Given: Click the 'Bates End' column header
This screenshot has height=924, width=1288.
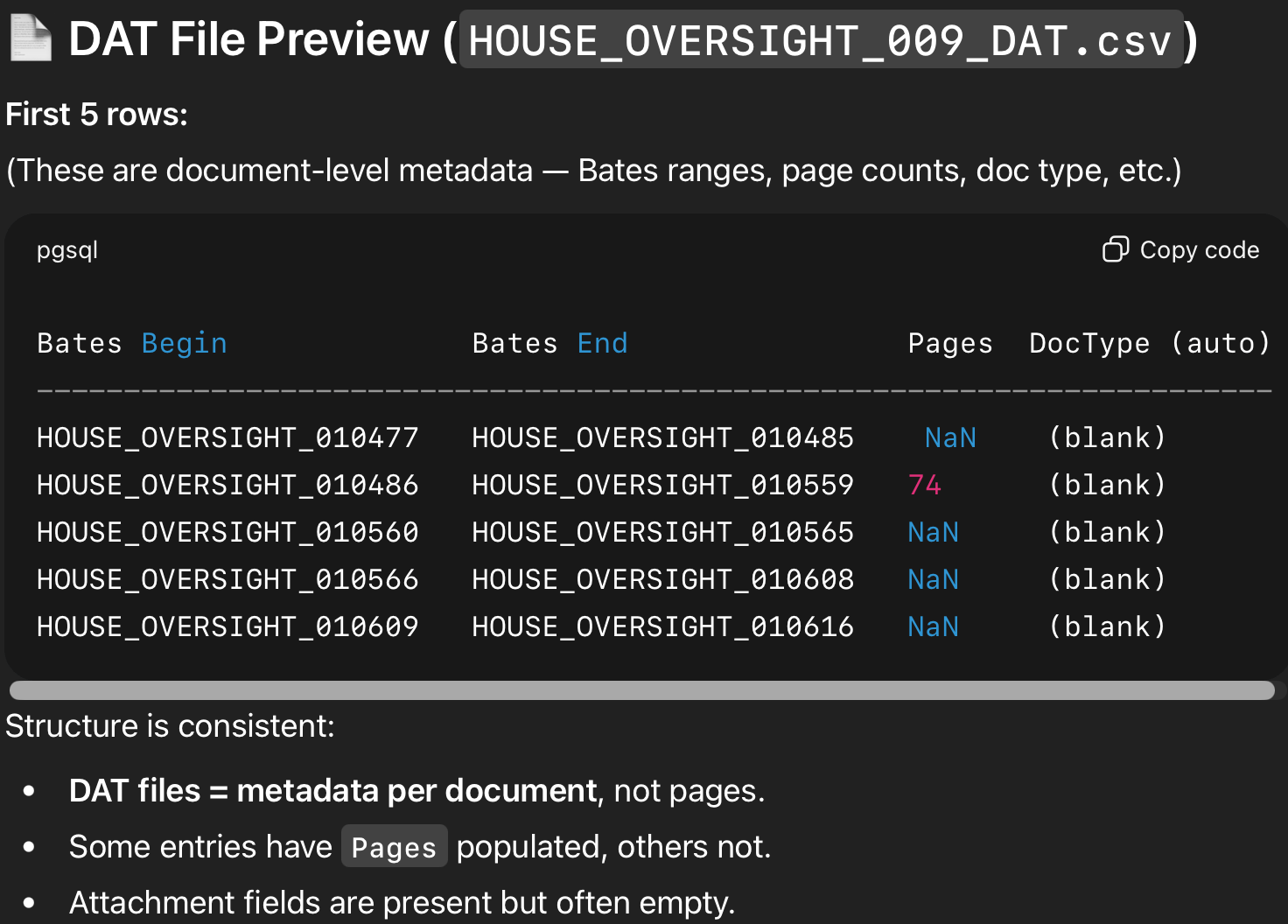Looking at the screenshot, I should pyautogui.click(x=550, y=343).
